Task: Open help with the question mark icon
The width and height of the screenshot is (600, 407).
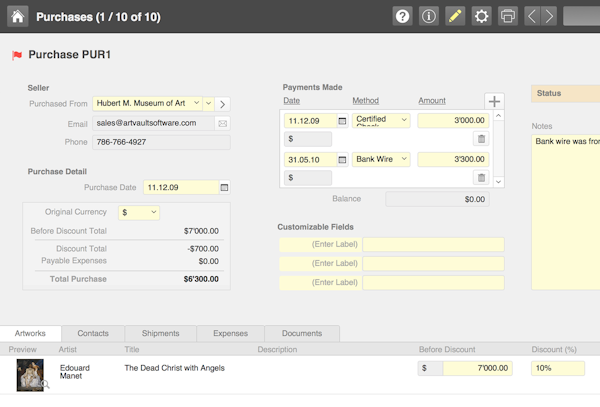Action: [x=403, y=16]
